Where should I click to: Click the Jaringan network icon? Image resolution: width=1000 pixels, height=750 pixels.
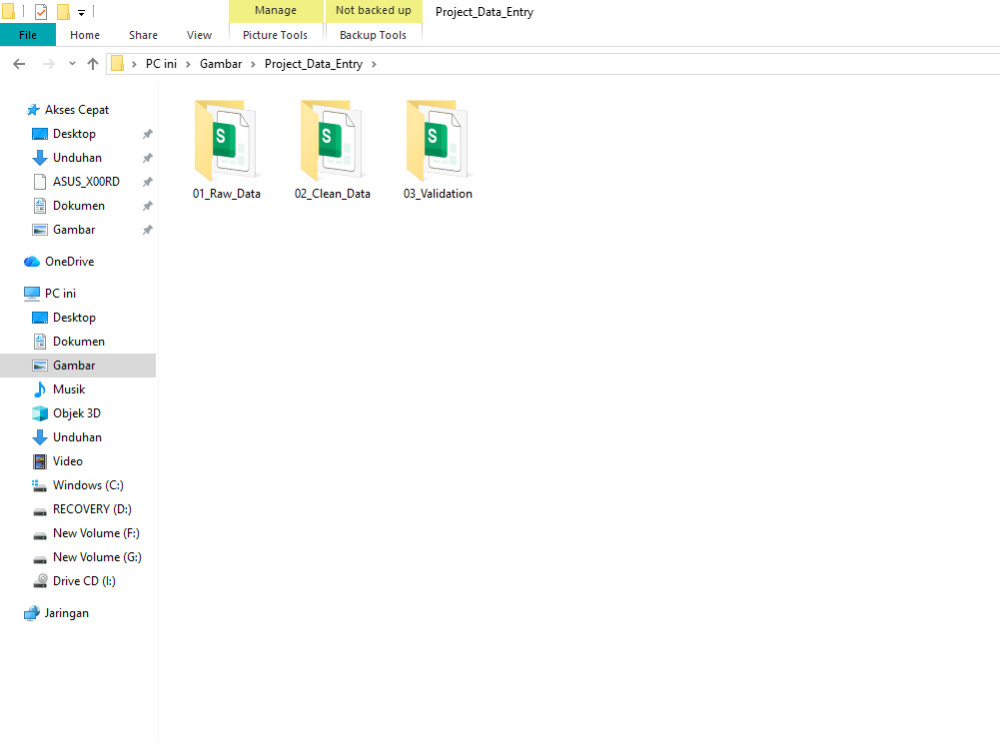pyautogui.click(x=32, y=613)
